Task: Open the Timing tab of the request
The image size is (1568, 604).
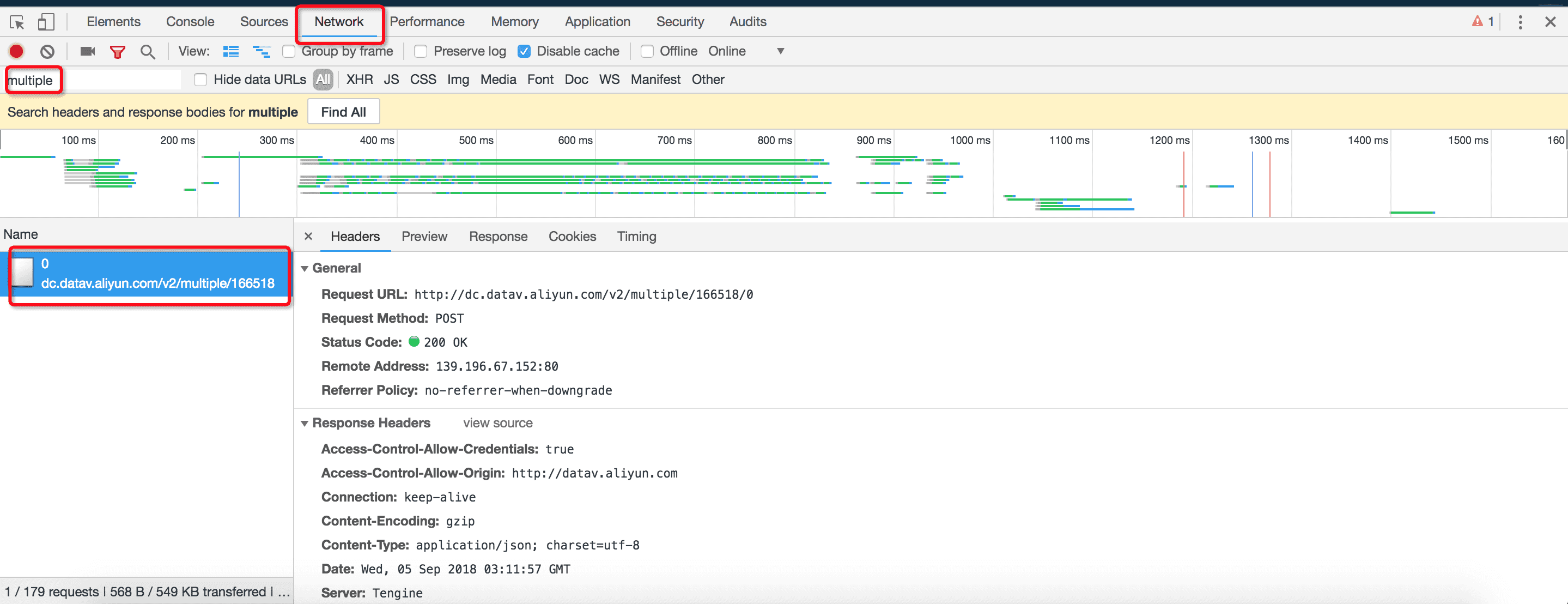Action: click(x=636, y=237)
